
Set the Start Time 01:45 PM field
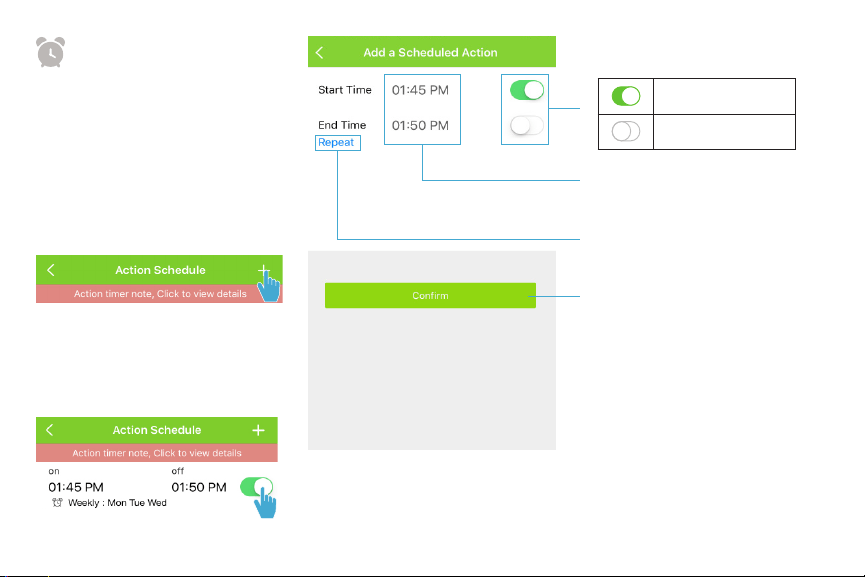coord(420,90)
